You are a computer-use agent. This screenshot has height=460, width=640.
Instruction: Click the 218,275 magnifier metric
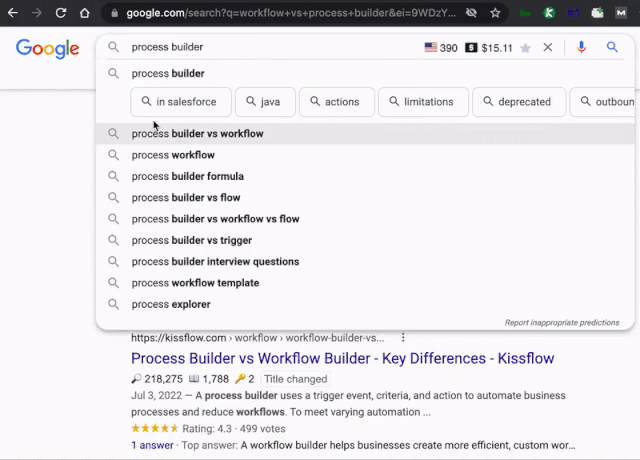coord(157,379)
